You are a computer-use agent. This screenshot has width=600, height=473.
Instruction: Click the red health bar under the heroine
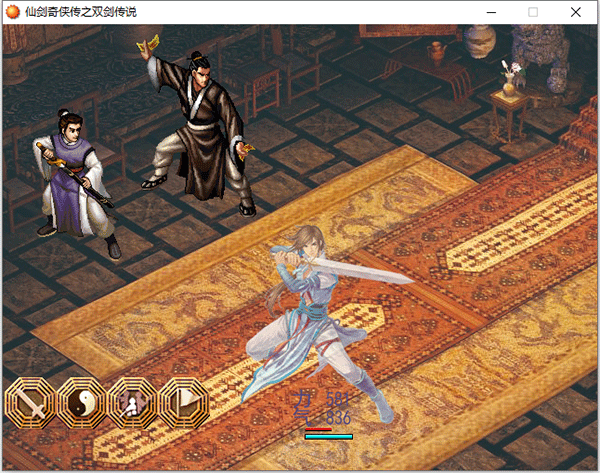point(318,429)
